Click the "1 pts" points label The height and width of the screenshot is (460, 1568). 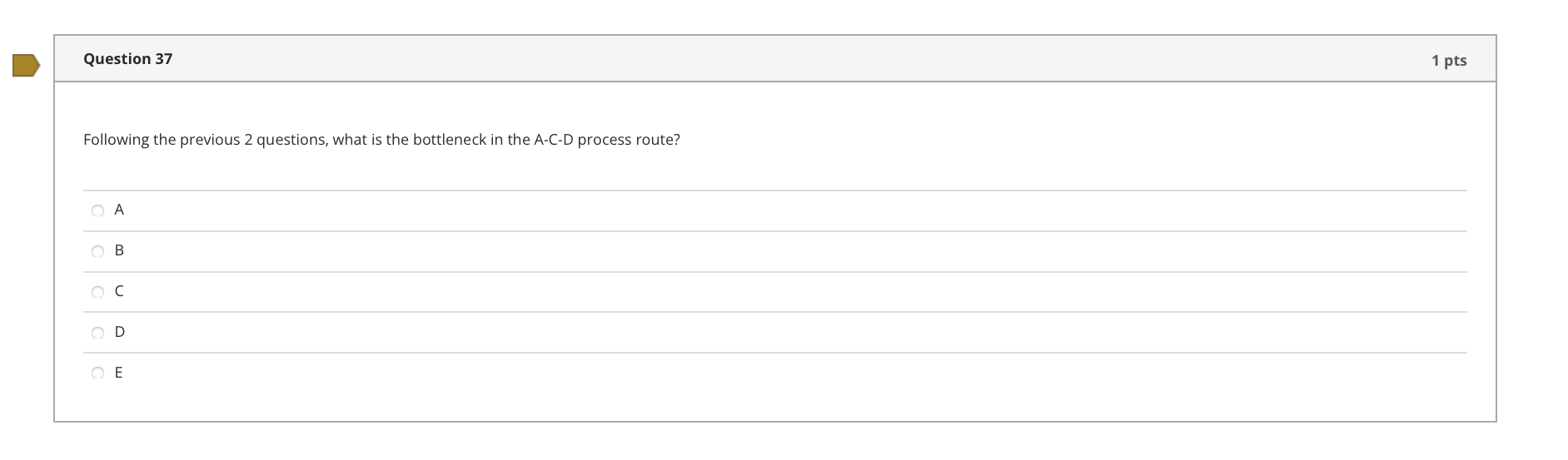[1449, 61]
